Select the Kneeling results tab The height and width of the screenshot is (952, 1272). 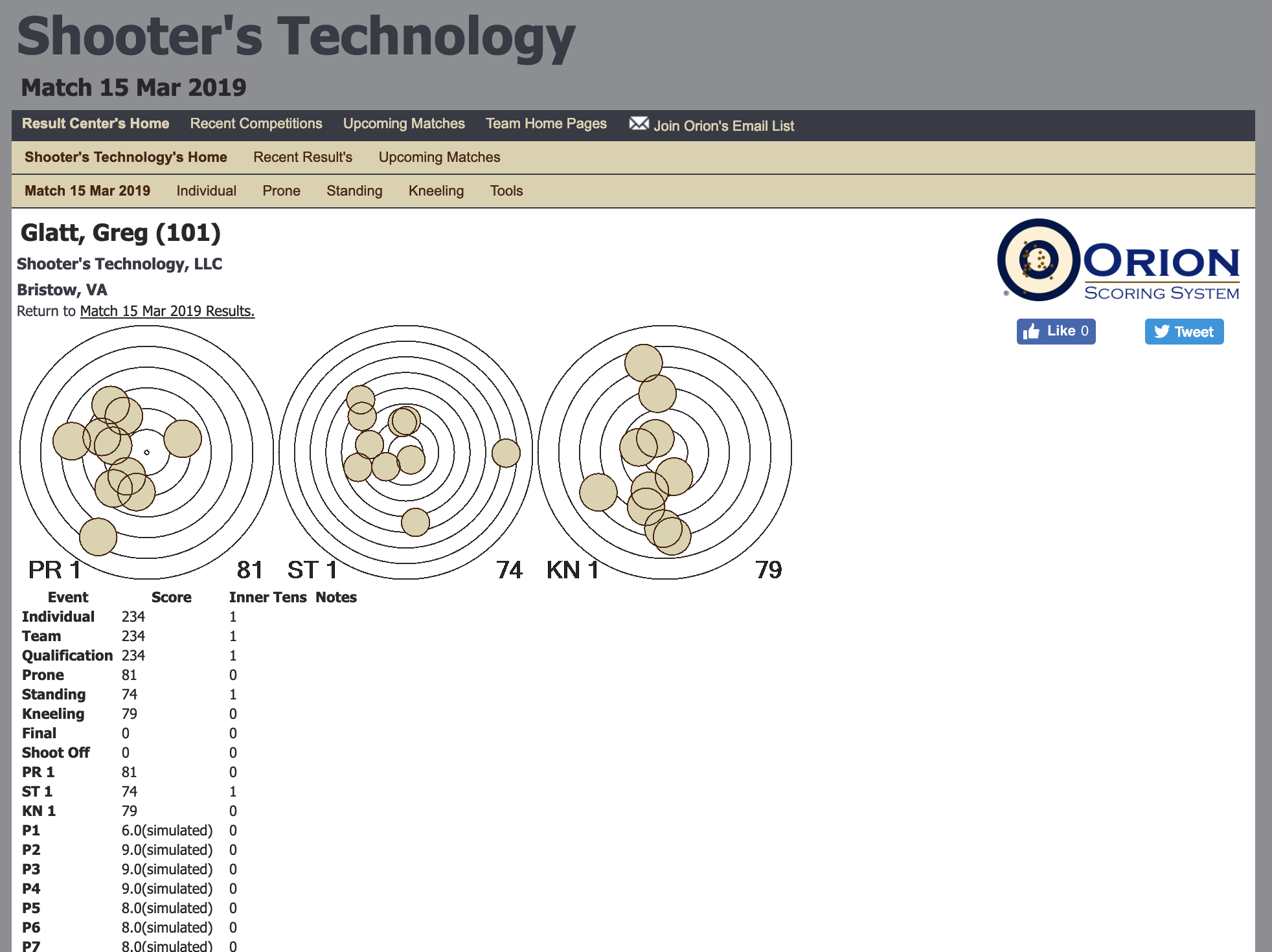(x=436, y=191)
